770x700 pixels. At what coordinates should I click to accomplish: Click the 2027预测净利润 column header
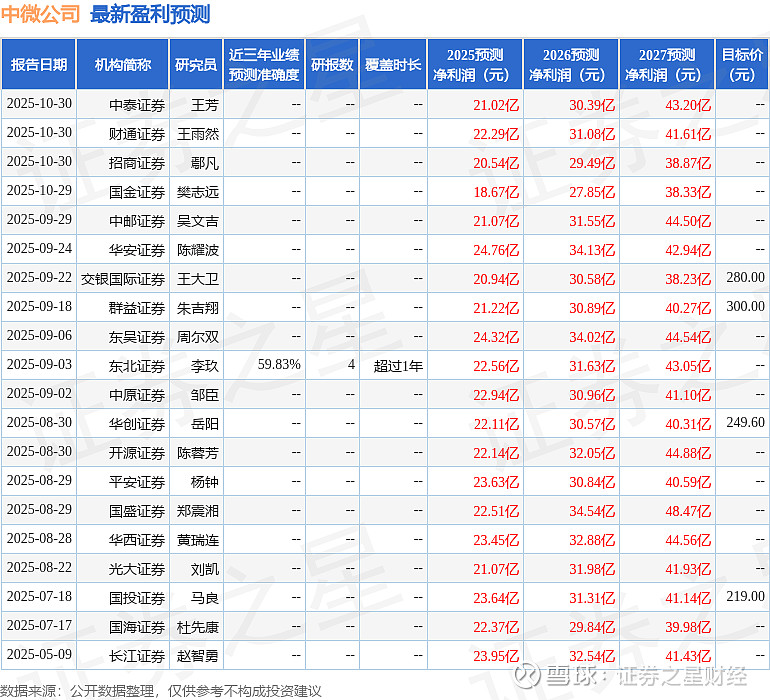click(x=667, y=64)
